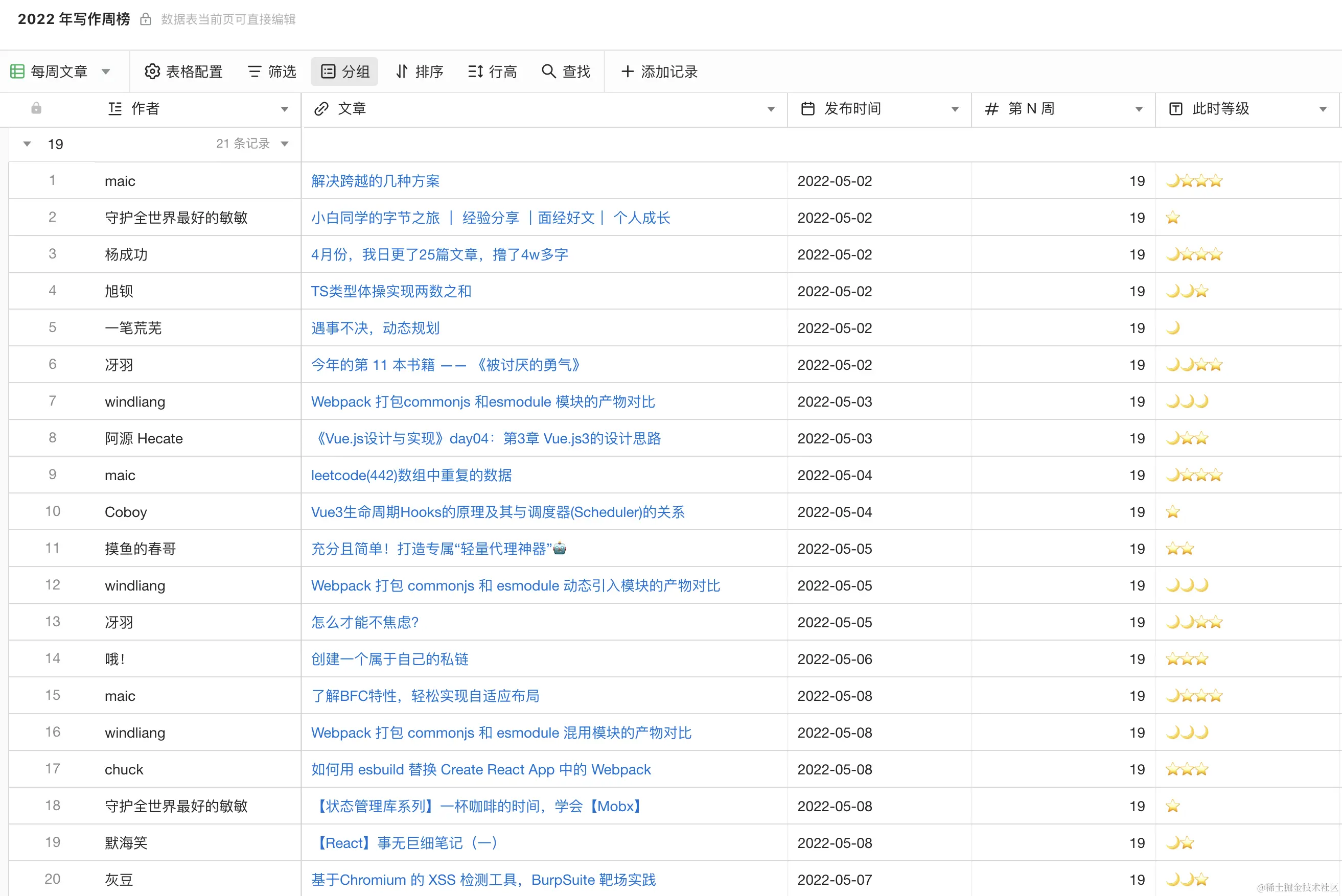Click 添加记录 to add a record
Viewport: 1342px width, 896px height.
click(x=659, y=72)
